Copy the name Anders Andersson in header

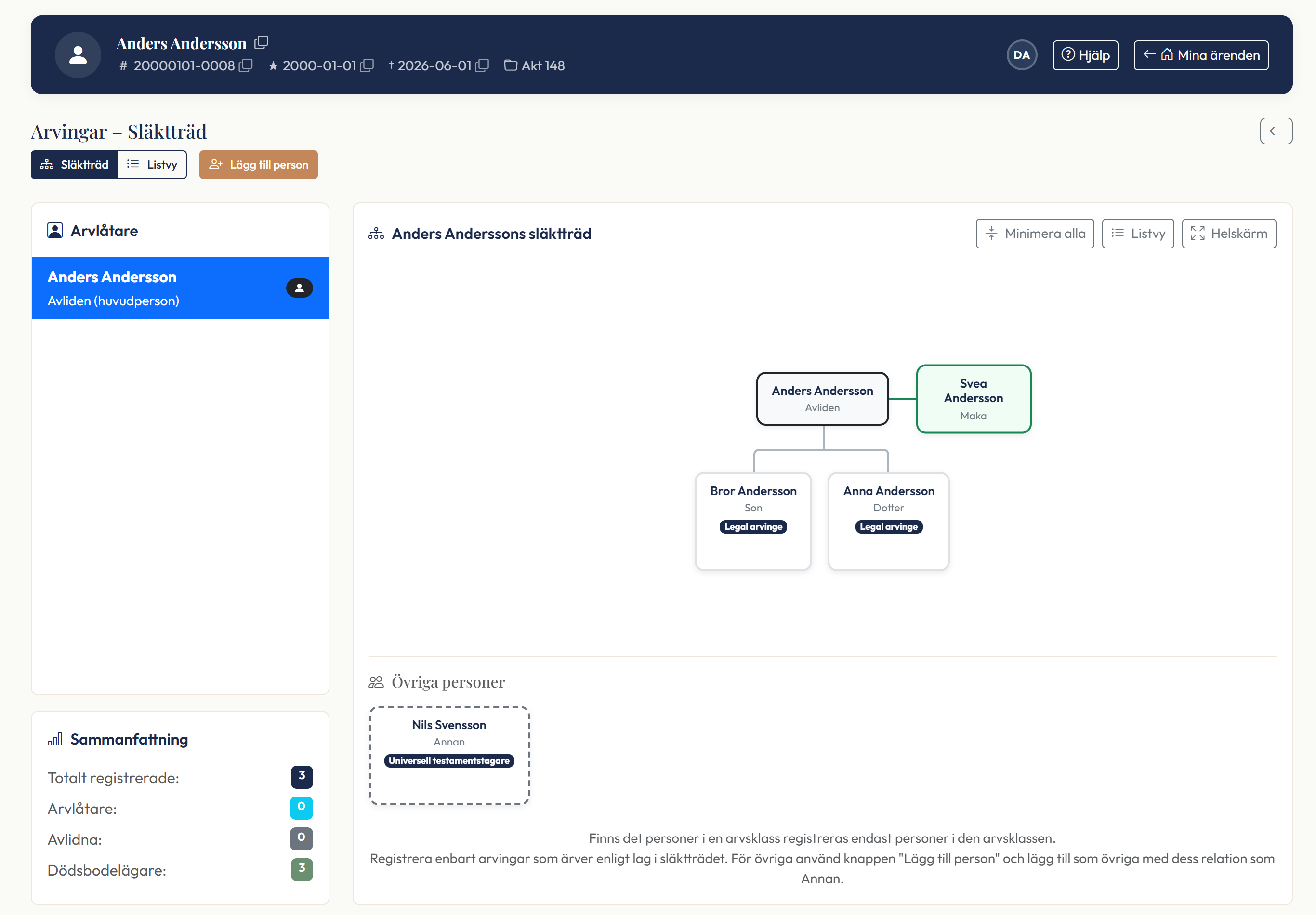click(262, 42)
